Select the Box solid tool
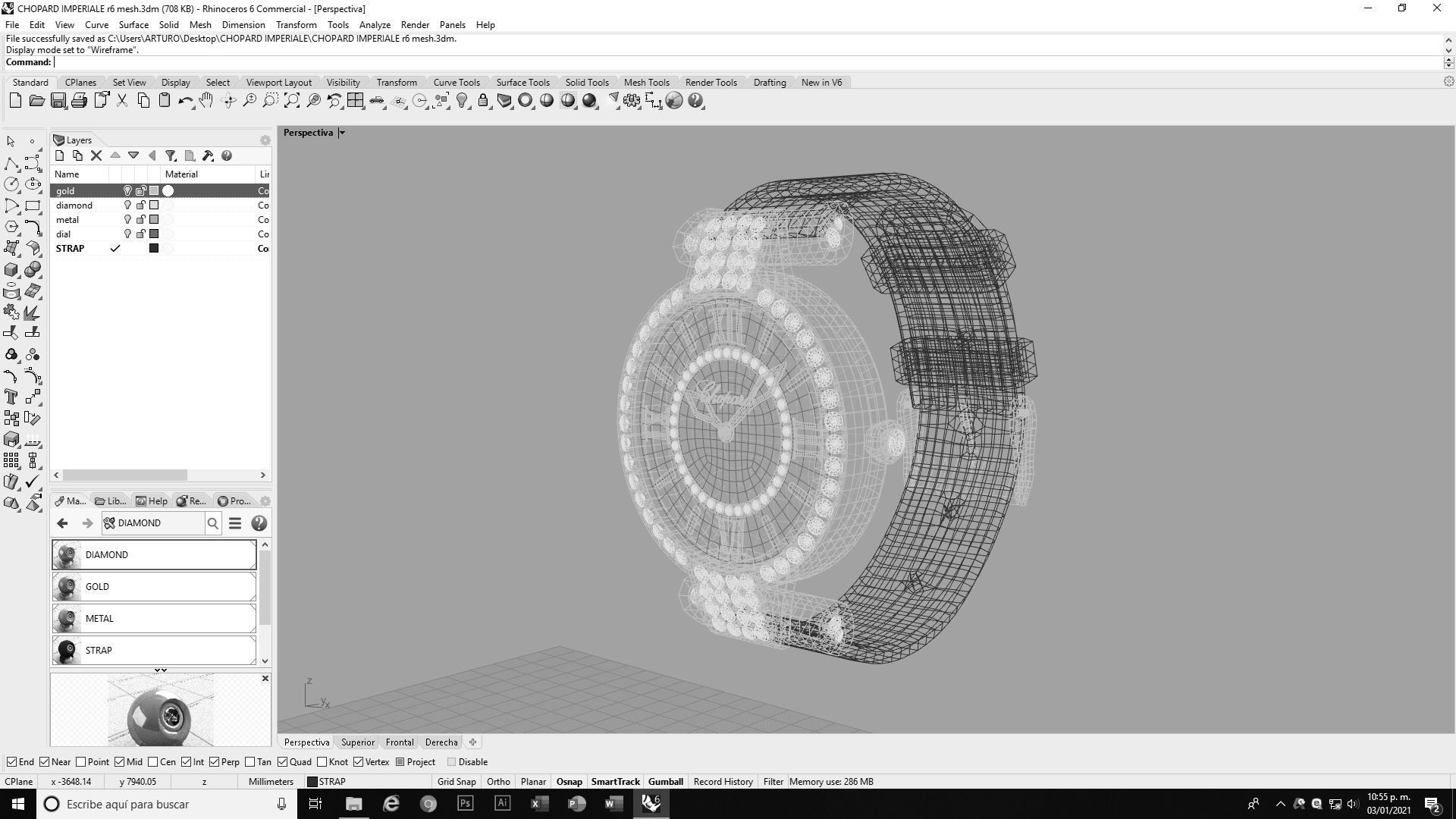1456x819 pixels. point(11,270)
